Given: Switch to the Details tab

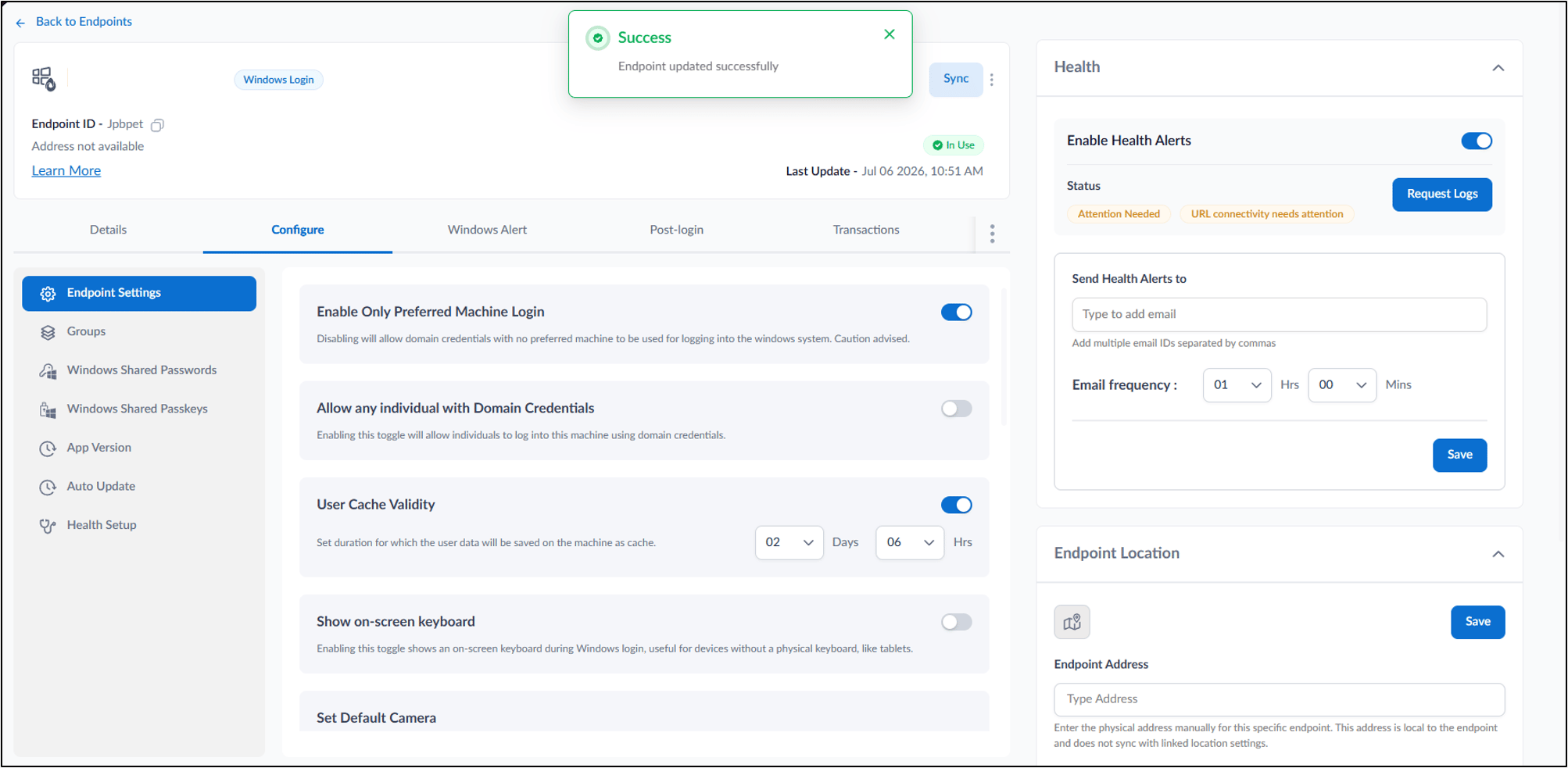Looking at the screenshot, I should (x=108, y=230).
